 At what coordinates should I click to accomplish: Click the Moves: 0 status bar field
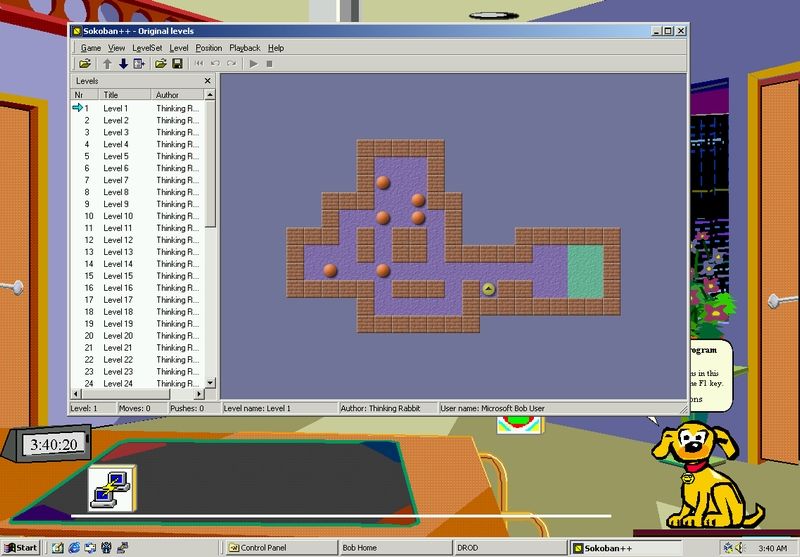(x=142, y=408)
